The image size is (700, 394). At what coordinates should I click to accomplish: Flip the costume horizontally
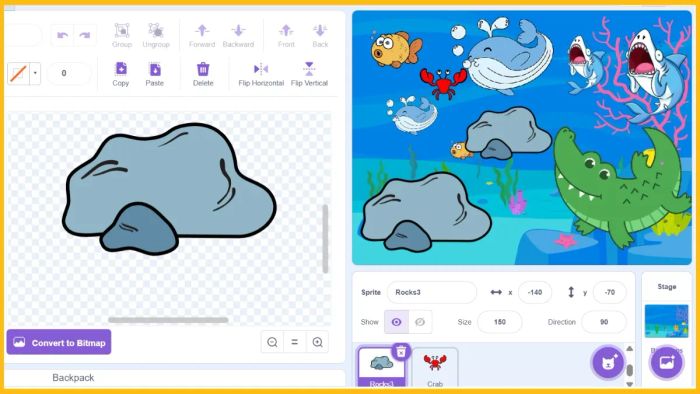[261, 74]
